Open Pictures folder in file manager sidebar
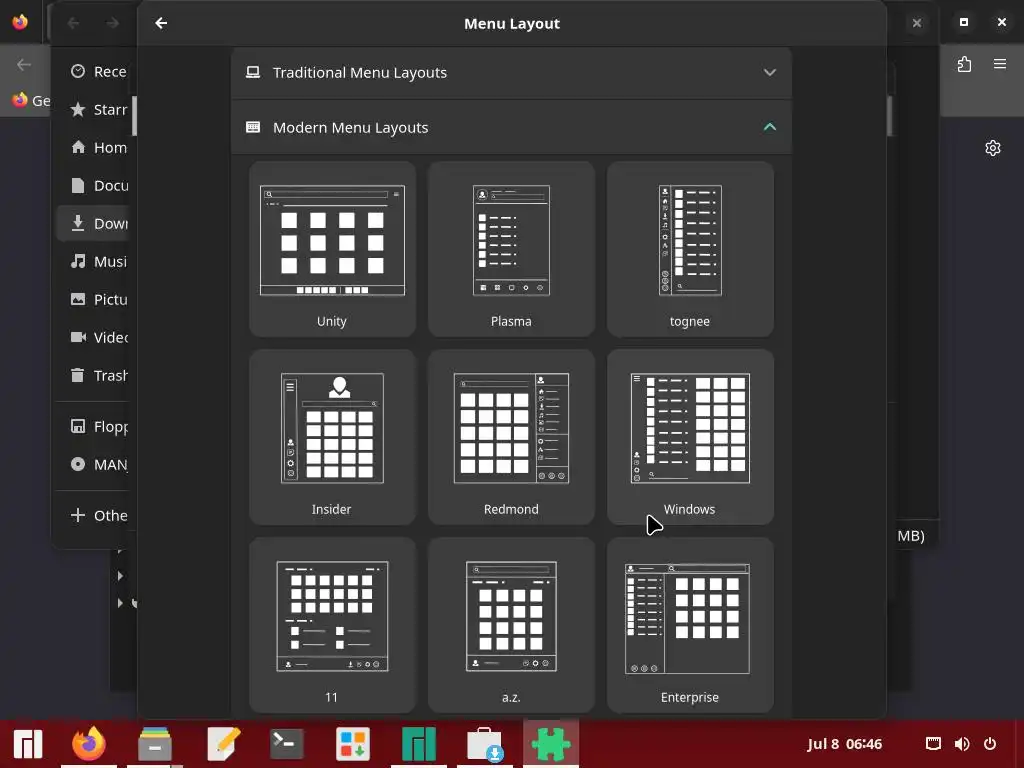 point(97,299)
